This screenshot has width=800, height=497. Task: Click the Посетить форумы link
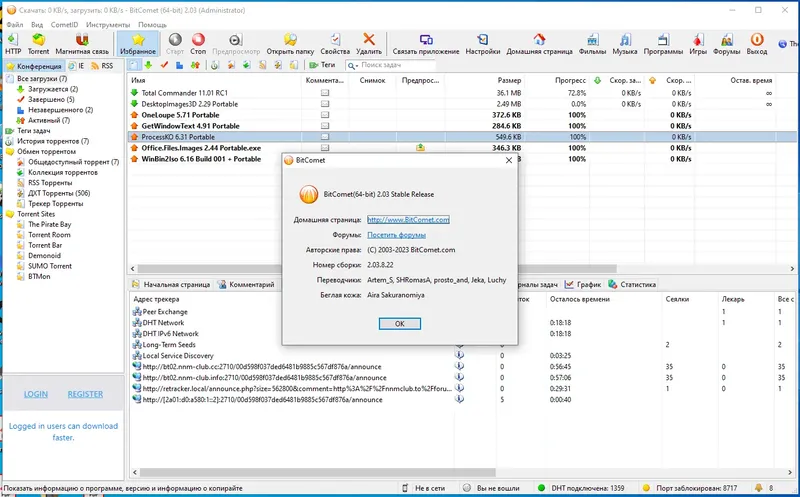point(396,235)
